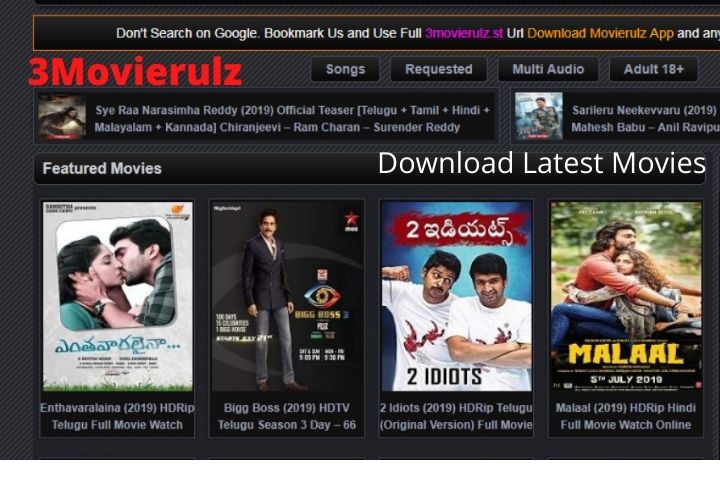Open the Bigg Boss 3 poster
Viewport: 720px width, 480px height.
287,296
